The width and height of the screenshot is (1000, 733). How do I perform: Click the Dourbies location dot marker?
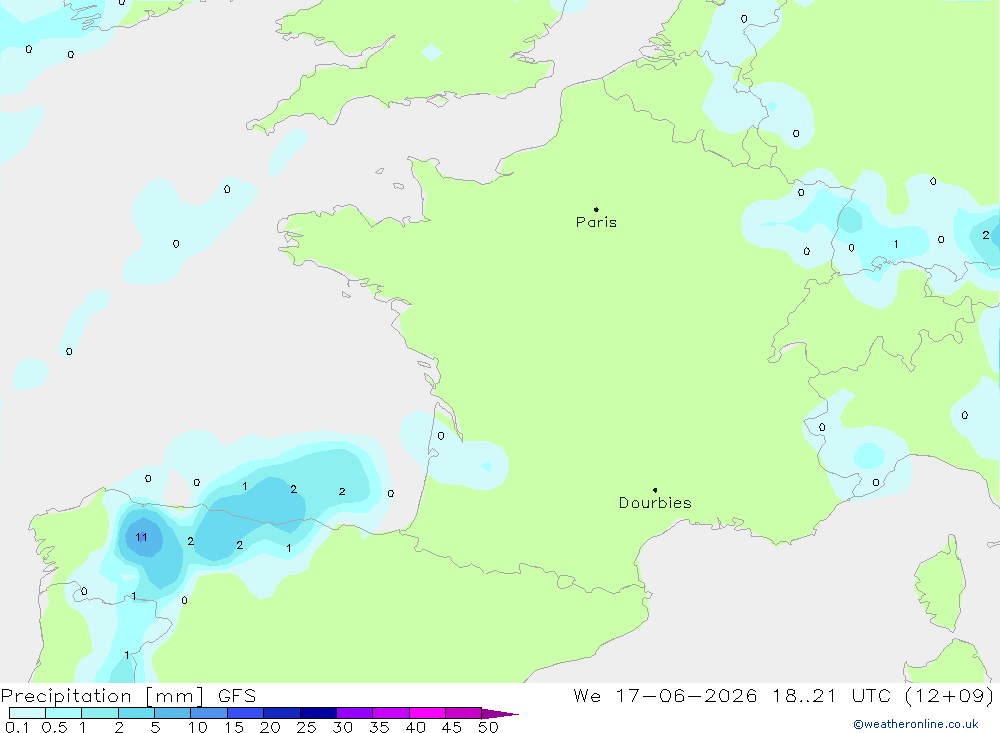(x=655, y=490)
